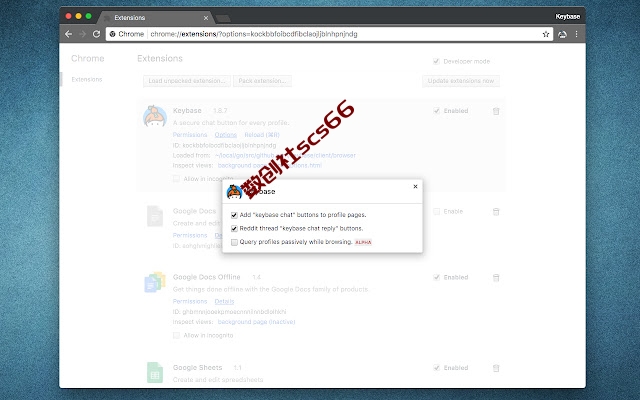Click the Google Sheets title text
This screenshot has height=400, width=640.
click(x=198, y=367)
